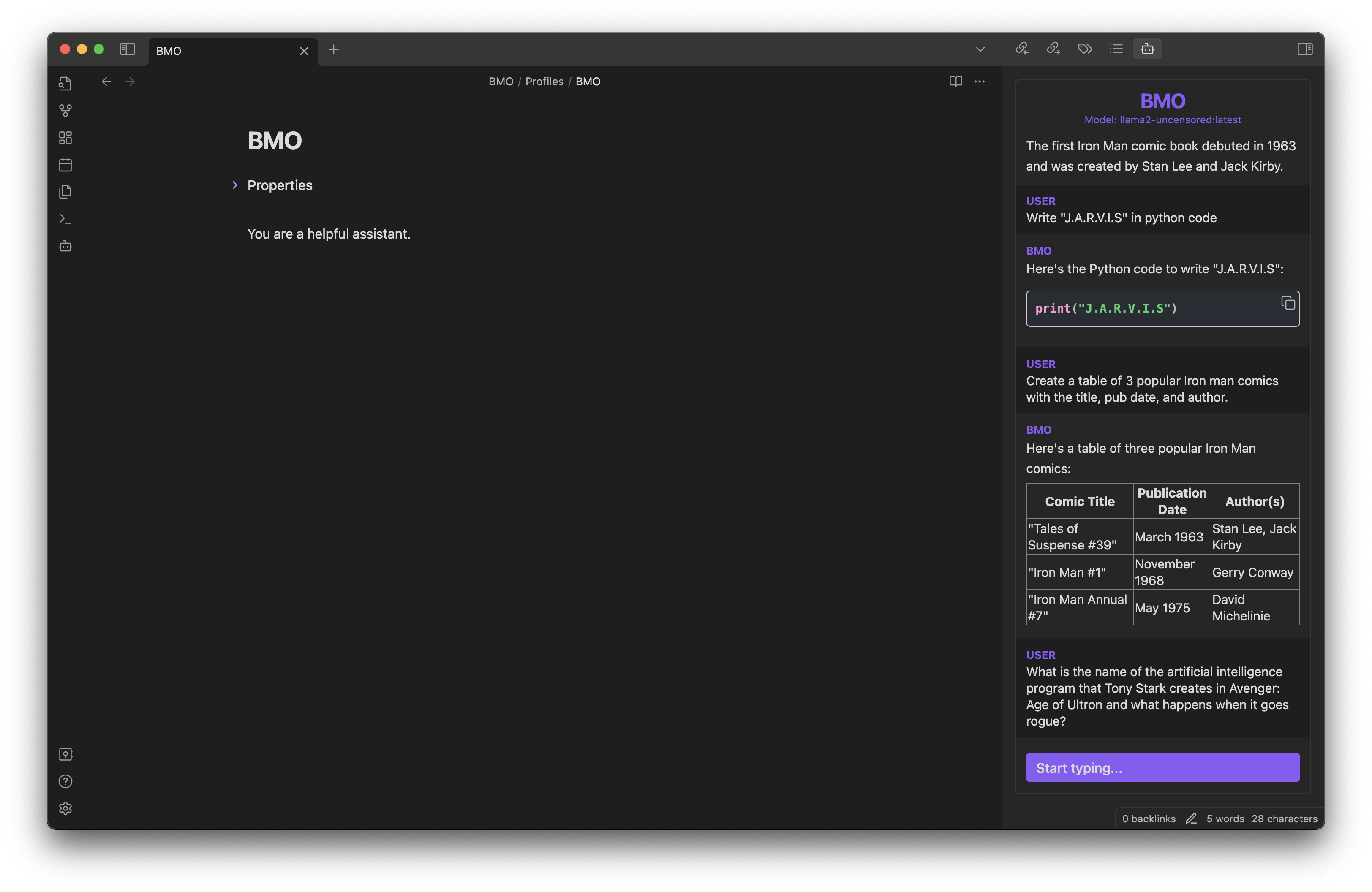
Task: Click the Model: llama2-uncensored:latest label
Action: (x=1163, y=120)
